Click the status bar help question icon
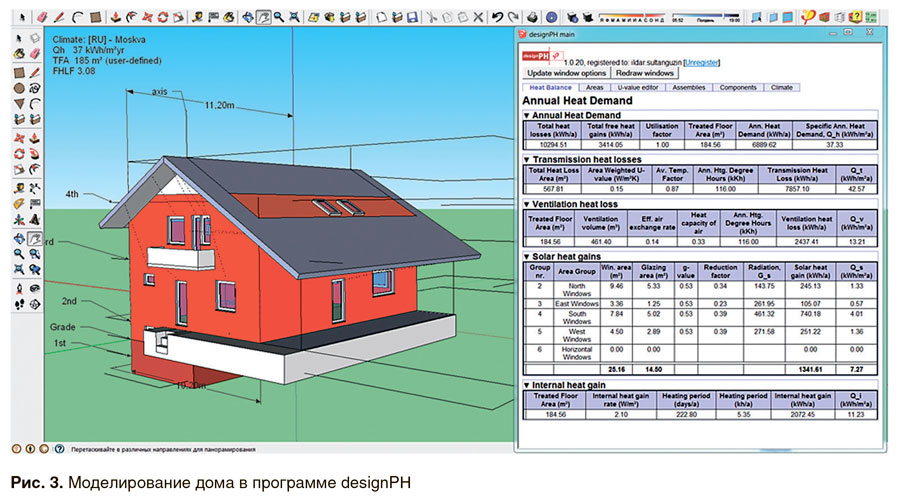The height and width of the screenshot is (500, 900). pos(59,449)
